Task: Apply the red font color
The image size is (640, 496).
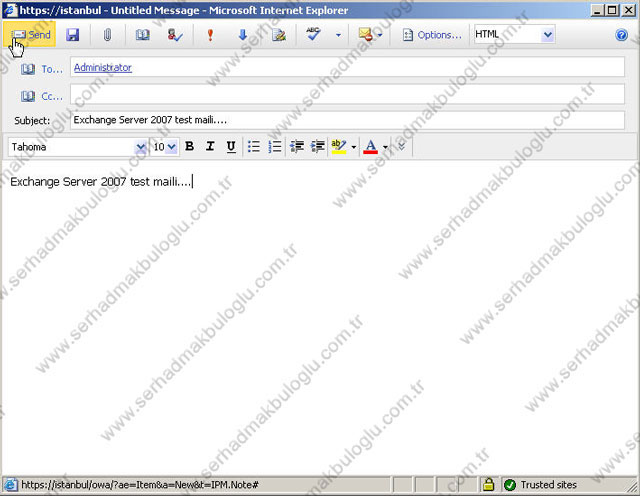Action: click(x=371, y=147)
